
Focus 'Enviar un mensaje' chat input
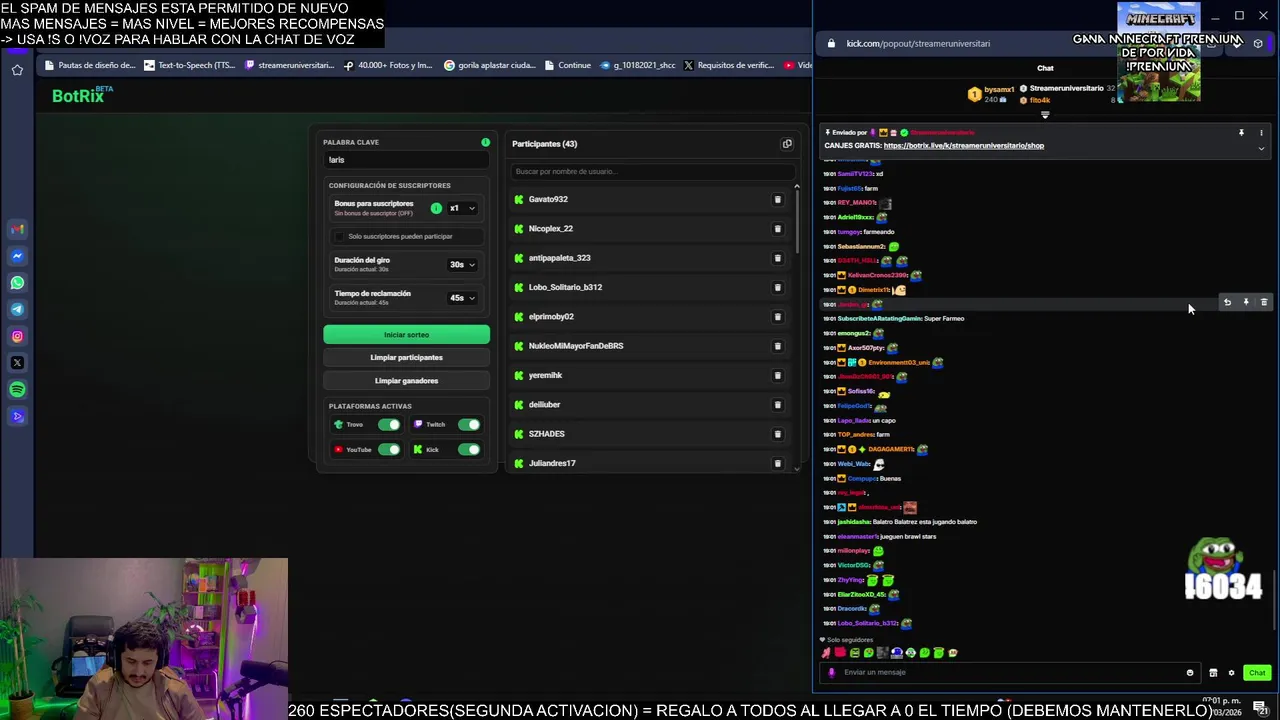coord(1010,673)
